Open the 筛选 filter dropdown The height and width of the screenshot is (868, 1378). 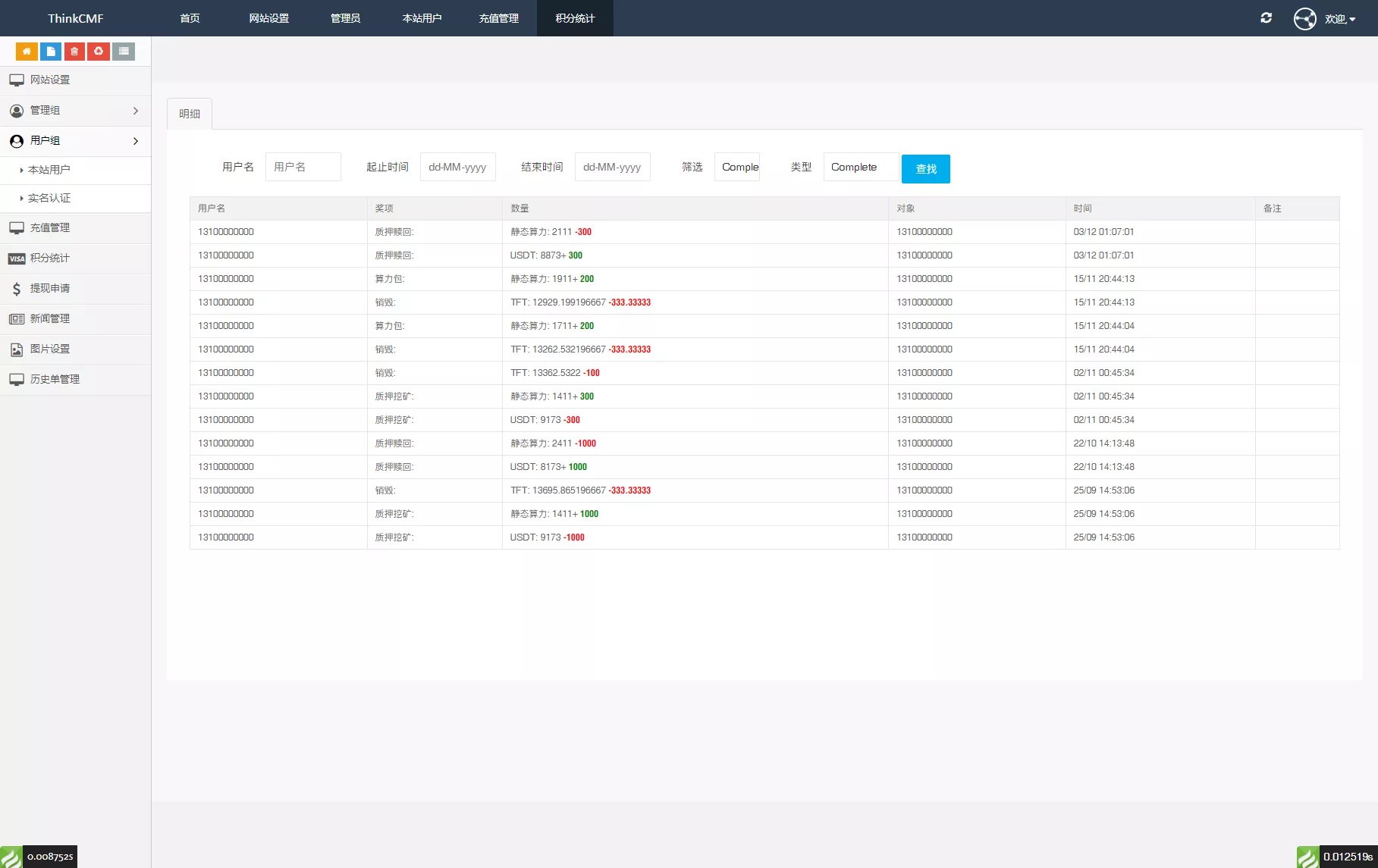click(737, 168)
